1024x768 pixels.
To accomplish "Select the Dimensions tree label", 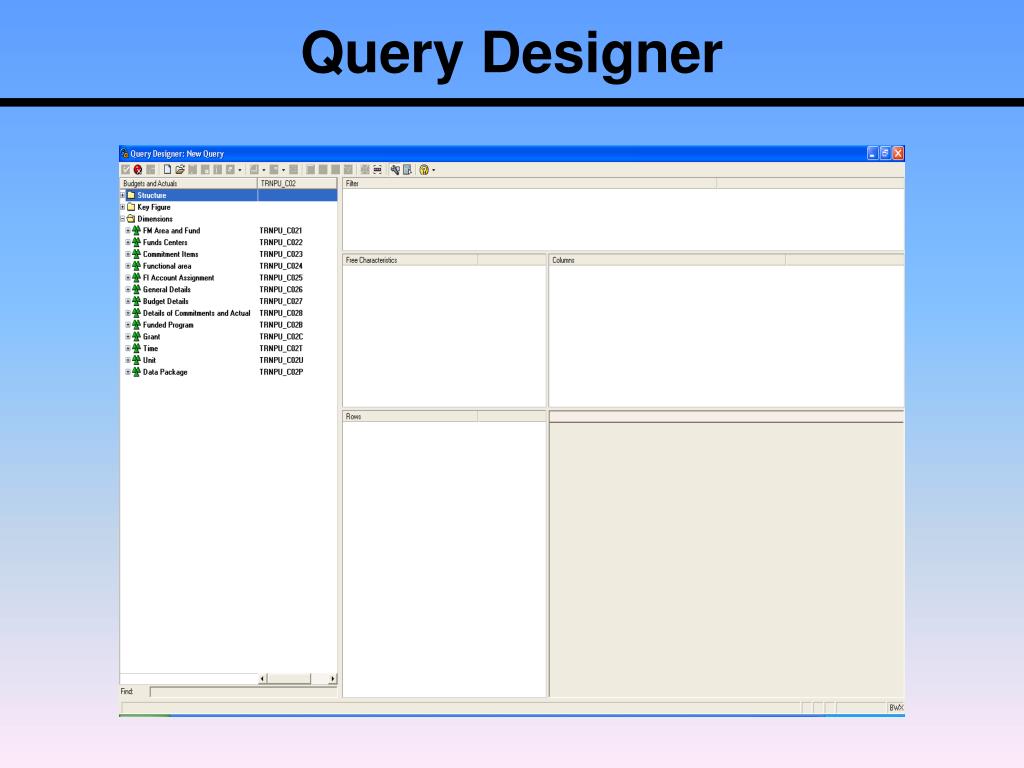I will pos(155,219).
